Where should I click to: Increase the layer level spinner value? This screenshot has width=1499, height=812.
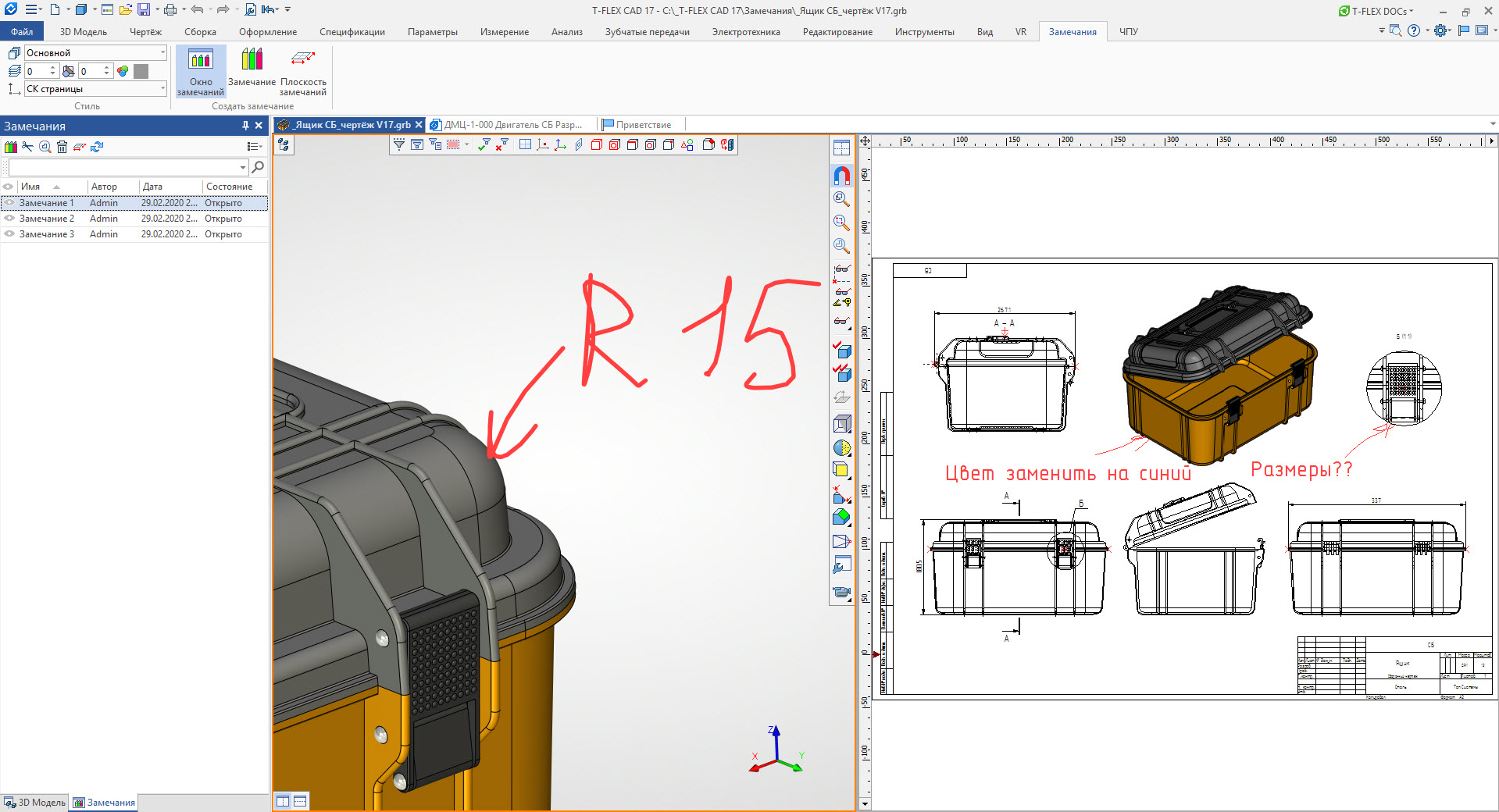53,68
